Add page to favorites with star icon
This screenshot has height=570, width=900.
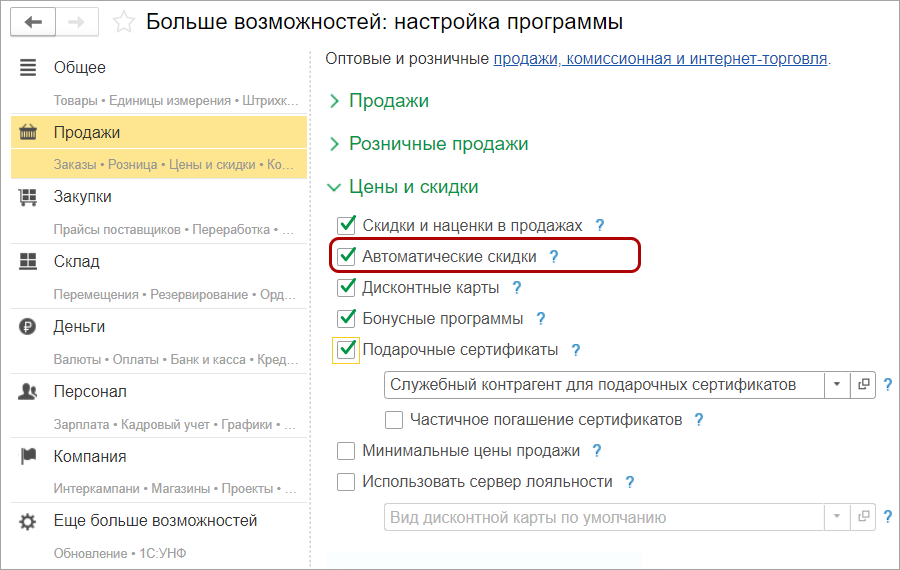124,22
